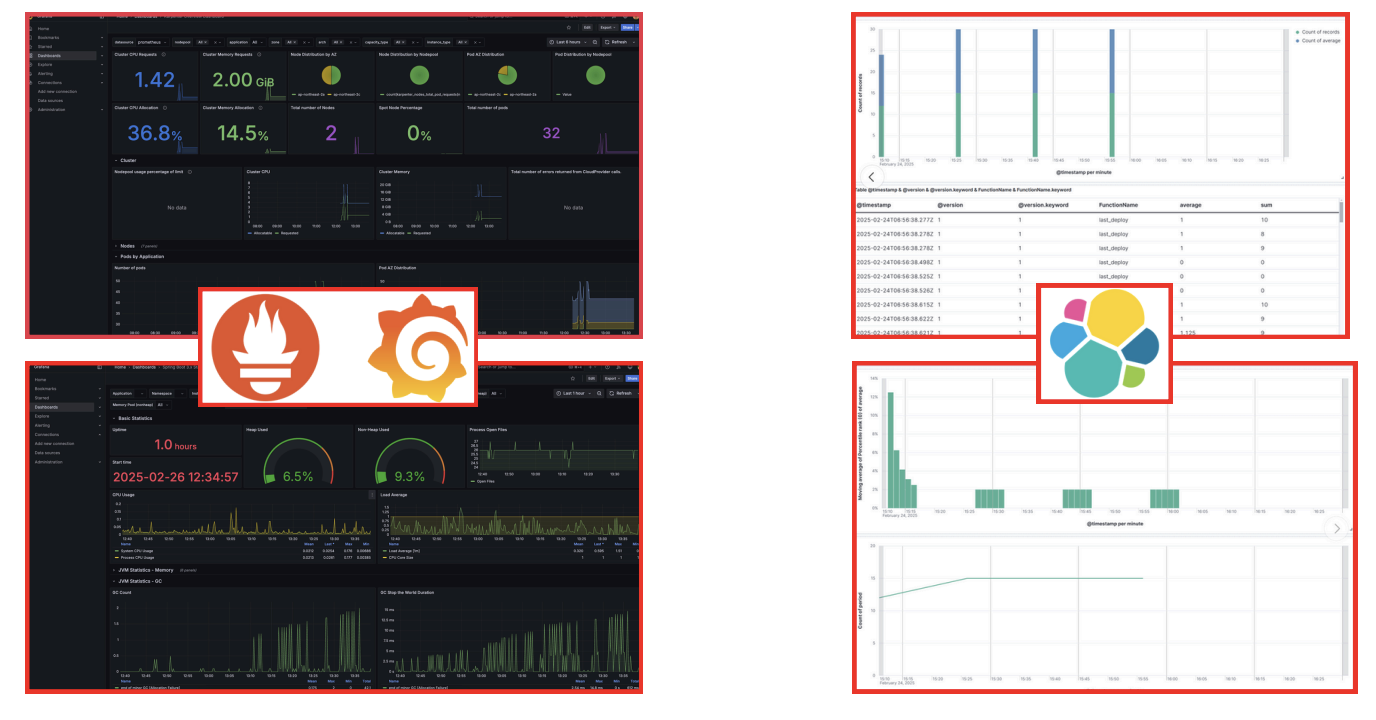Sort Kibana table by the sum column
The width and height of the screenshot is (1376, 720).
coord(1266,205)
